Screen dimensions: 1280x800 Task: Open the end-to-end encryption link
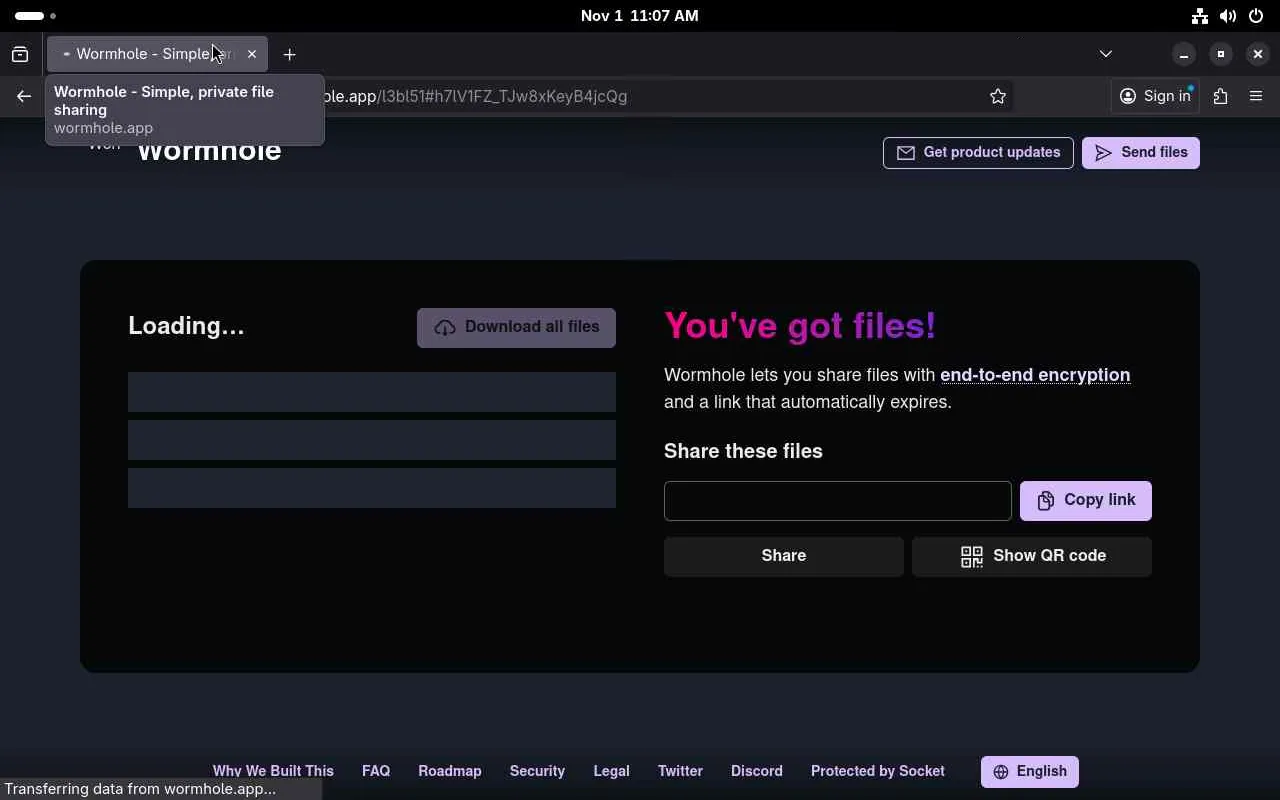1035,375
